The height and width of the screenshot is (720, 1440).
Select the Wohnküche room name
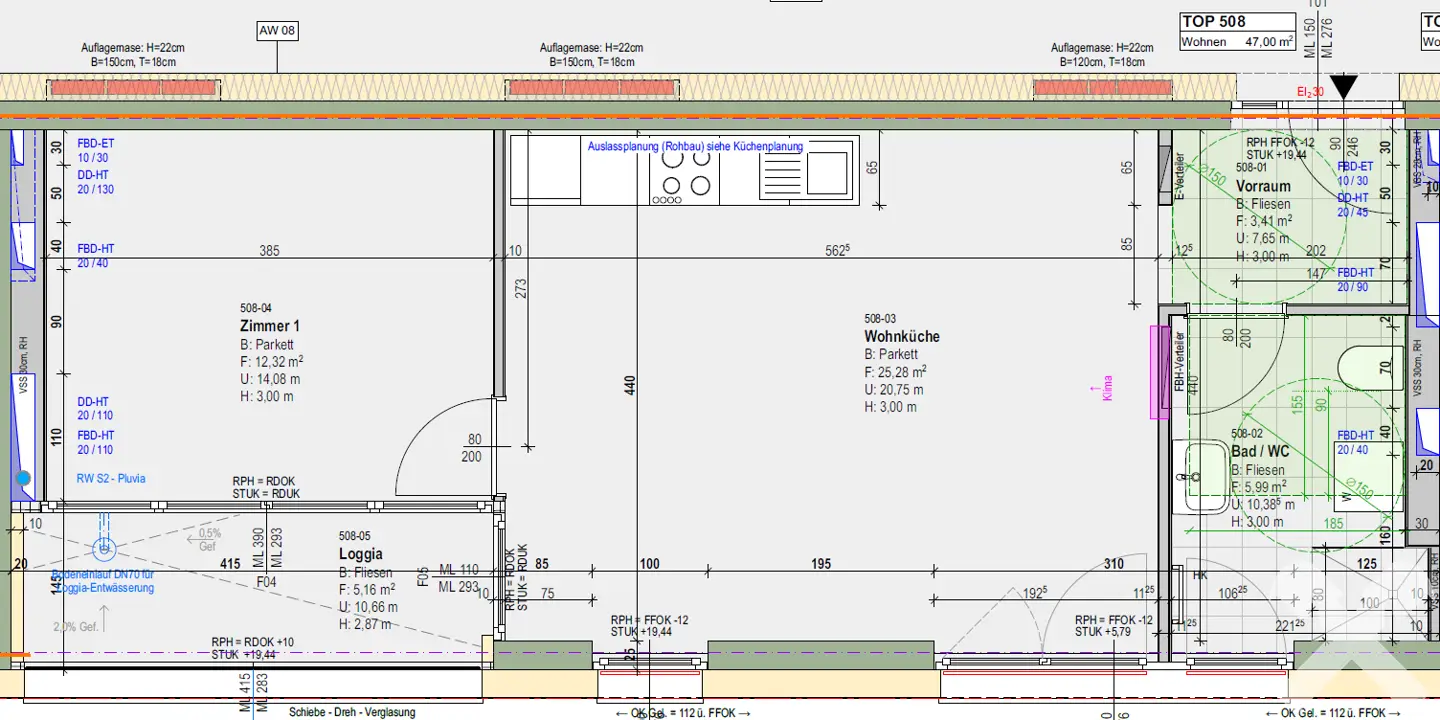coord(902,337)
